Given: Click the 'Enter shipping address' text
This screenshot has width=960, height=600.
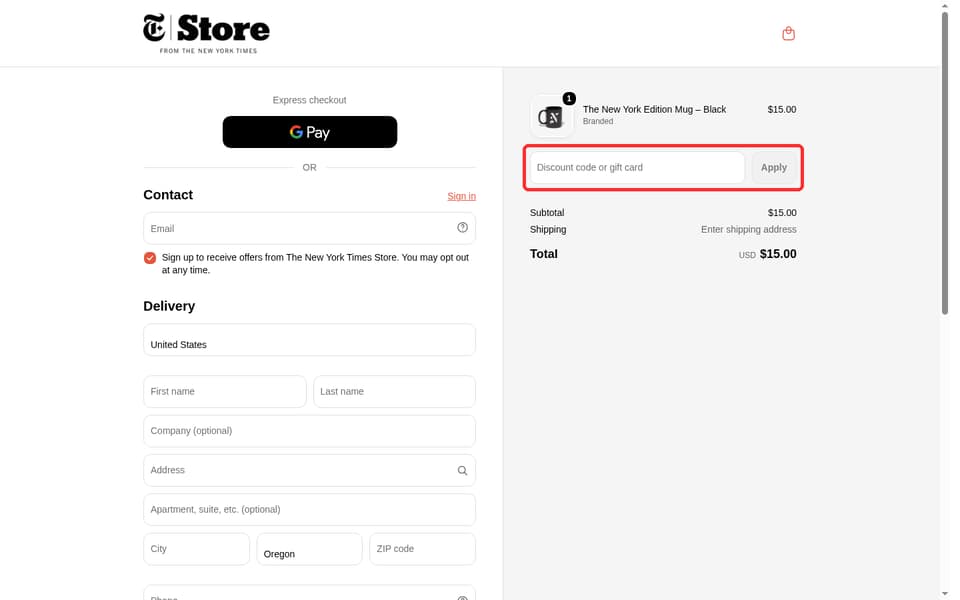Looking at the screenshot, I should 748,230.
